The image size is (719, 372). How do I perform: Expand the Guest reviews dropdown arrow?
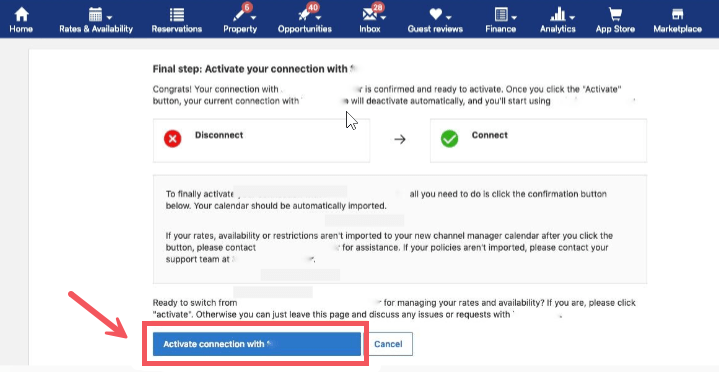(448, 17)
